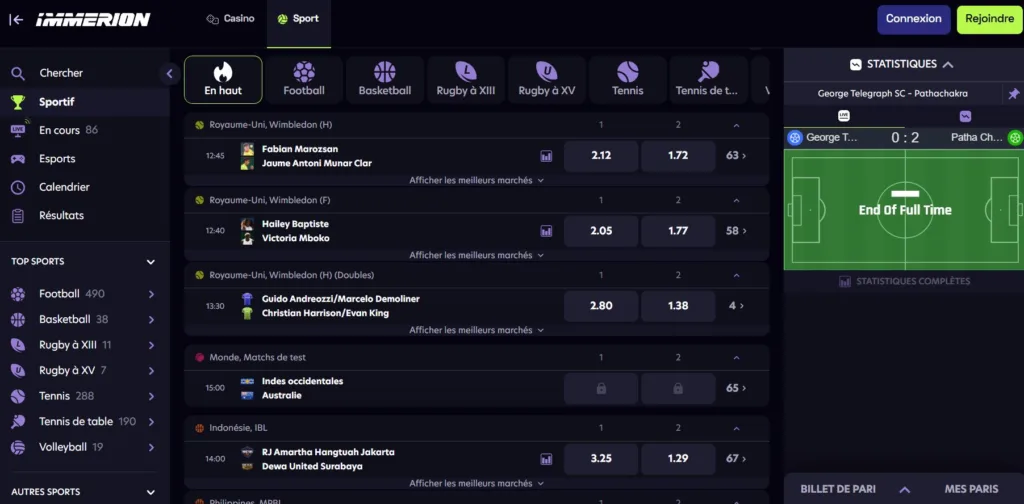Select the Tennis category tile

click(628, 80)
